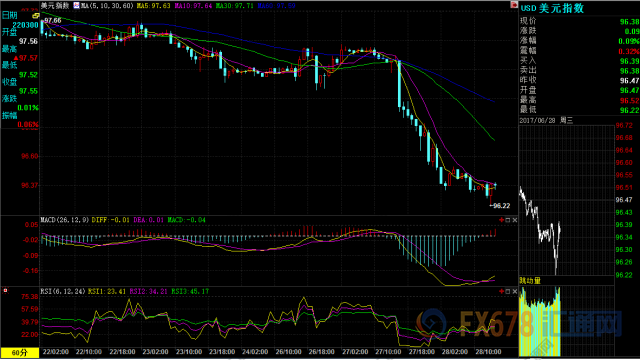Click the 2017/06/28 周三 date label
This screenshot has width=640, height=360.
point(546,120)
